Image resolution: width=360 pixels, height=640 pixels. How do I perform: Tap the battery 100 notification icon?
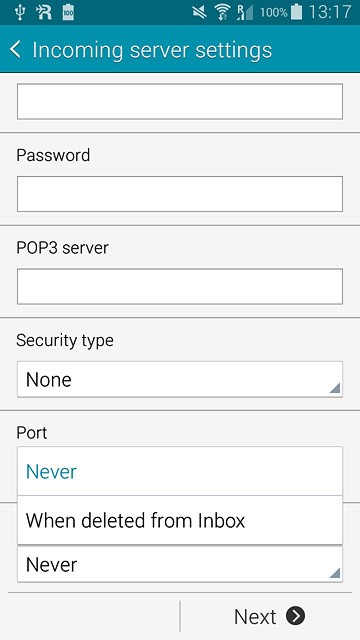click(x=68, y=12)
